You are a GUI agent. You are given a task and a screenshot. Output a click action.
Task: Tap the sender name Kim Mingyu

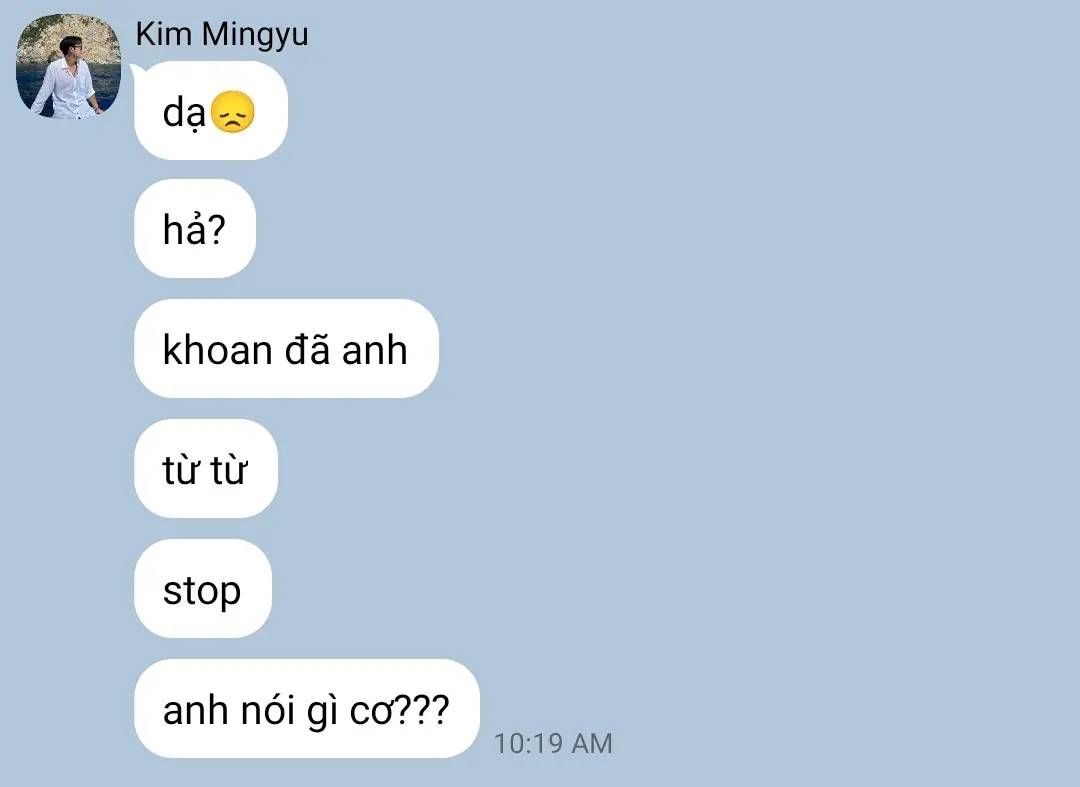[x=222, y=34]
